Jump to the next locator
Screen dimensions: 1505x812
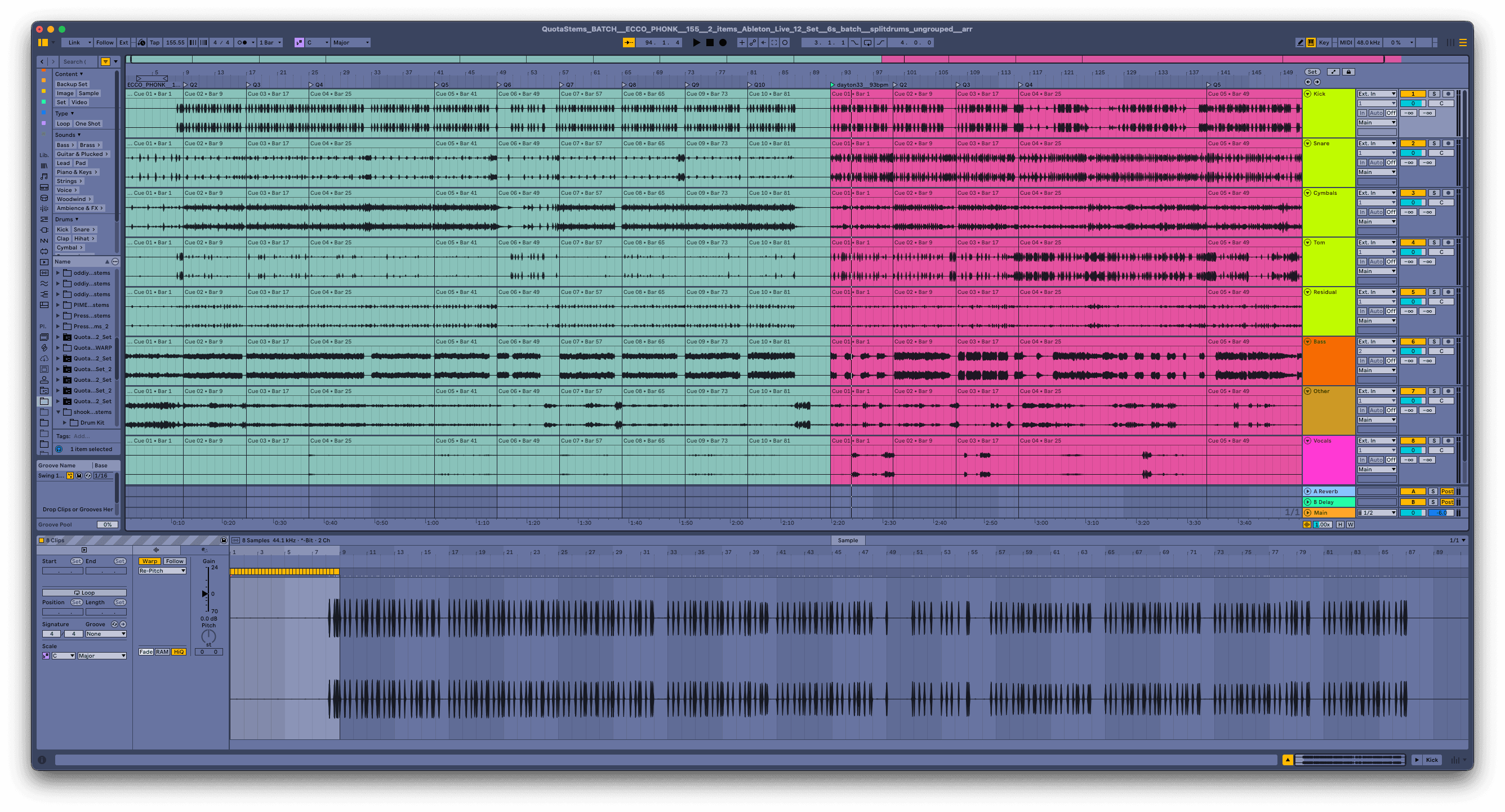pyautogui.click(x=1317, y=82)
